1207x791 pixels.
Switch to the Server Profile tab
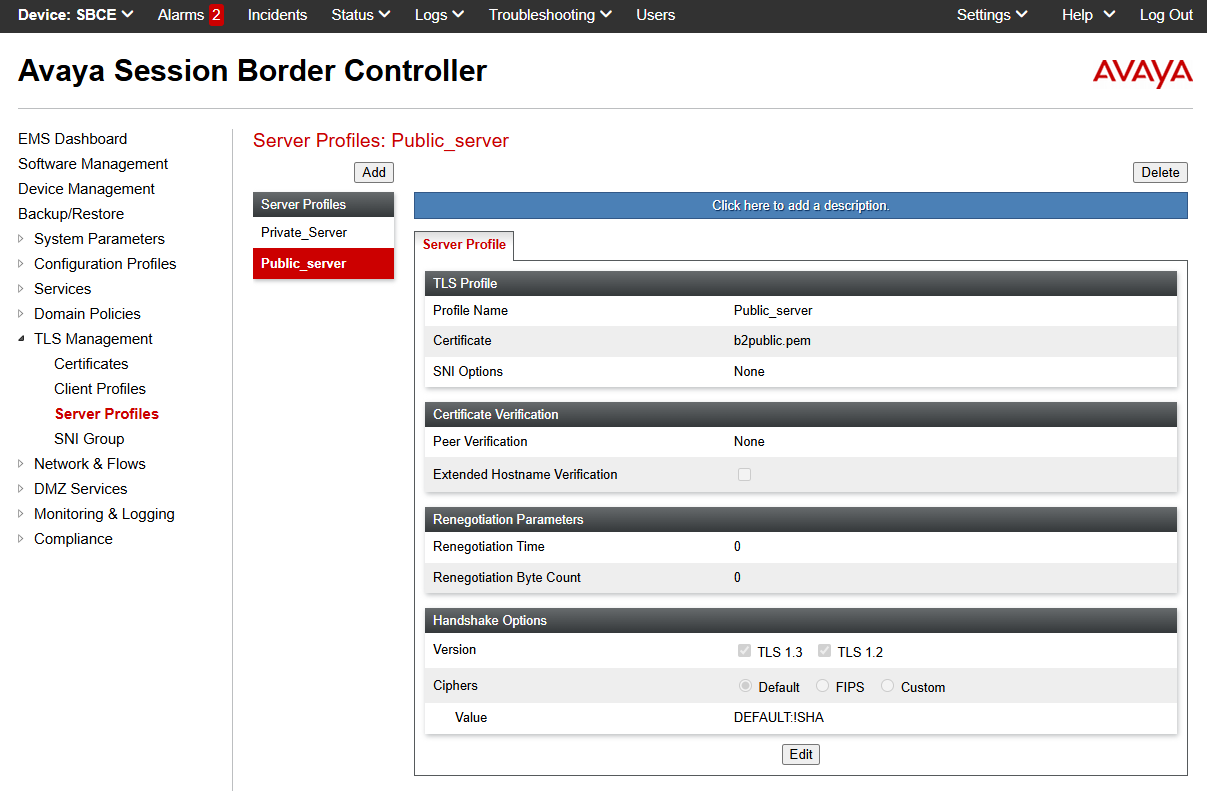pos(464,244)
